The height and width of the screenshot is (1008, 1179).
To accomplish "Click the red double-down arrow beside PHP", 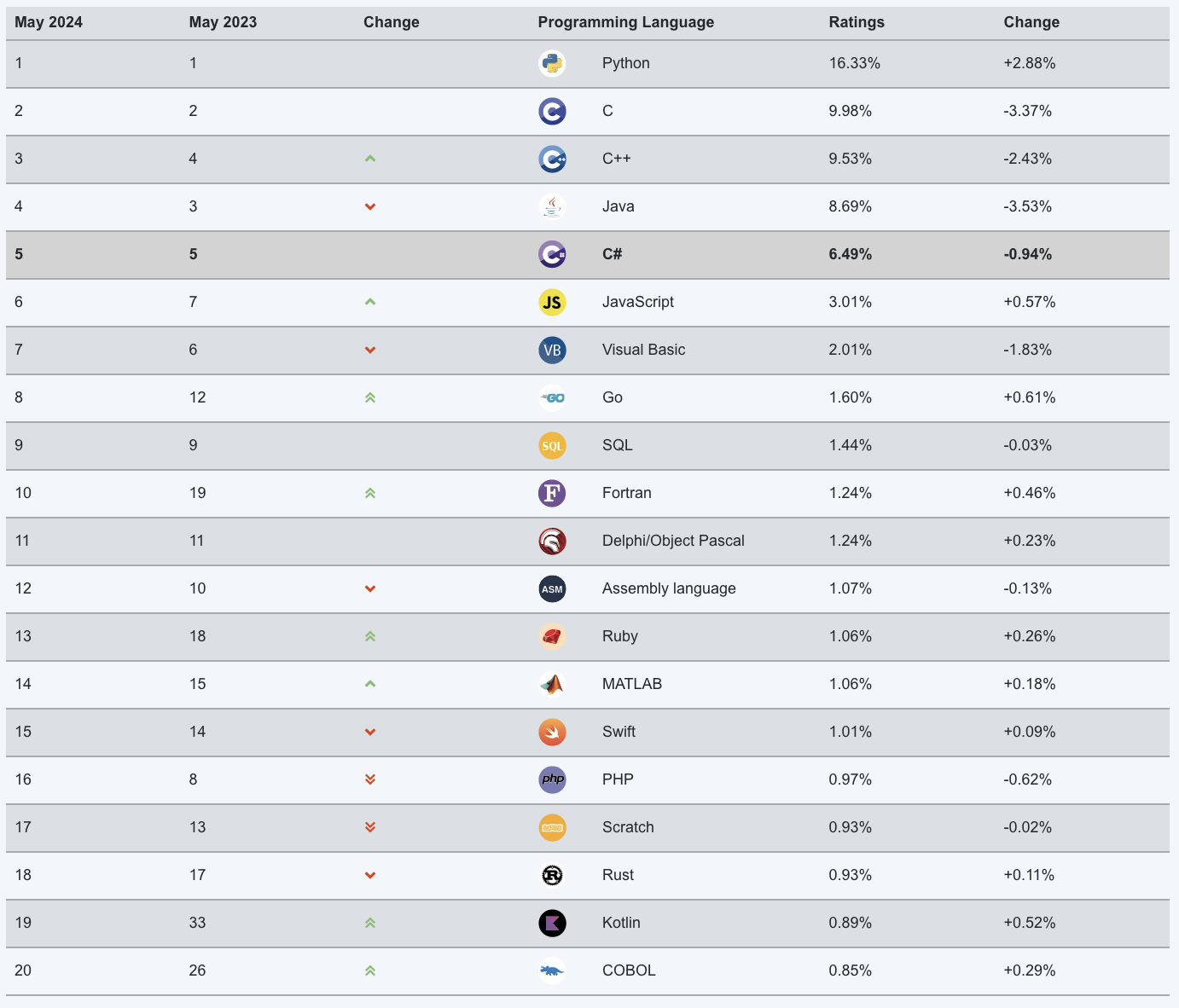I will tap(370, 779).
